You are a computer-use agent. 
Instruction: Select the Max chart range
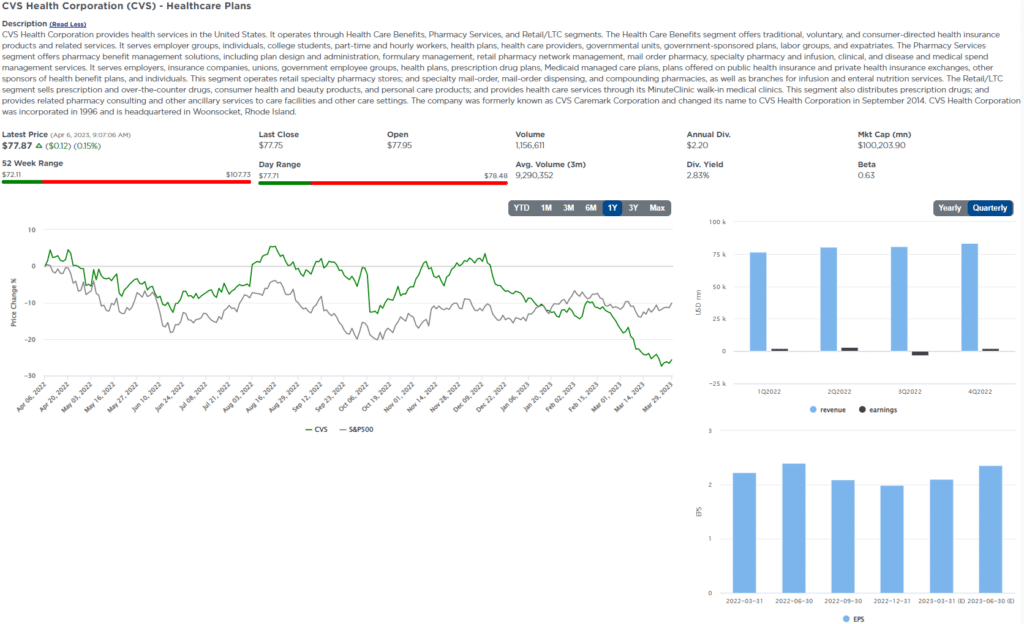pos(657,208)
